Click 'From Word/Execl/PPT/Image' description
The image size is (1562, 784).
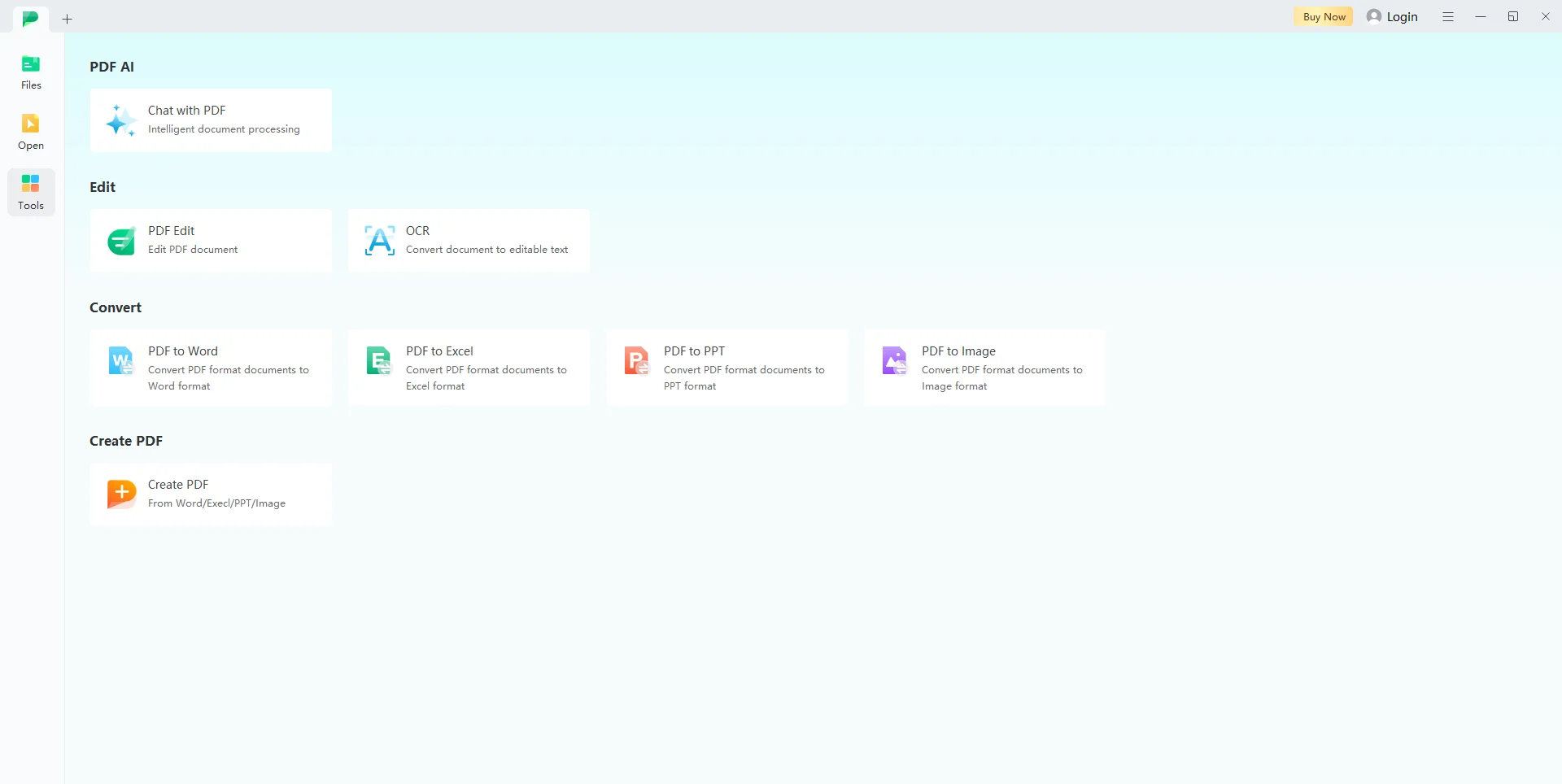[x=216, y=503]
